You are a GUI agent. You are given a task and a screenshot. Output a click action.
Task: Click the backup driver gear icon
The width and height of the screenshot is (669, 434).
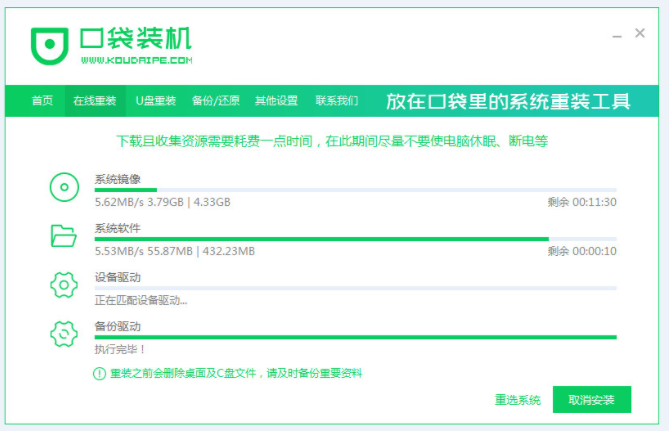pos(63,334)
